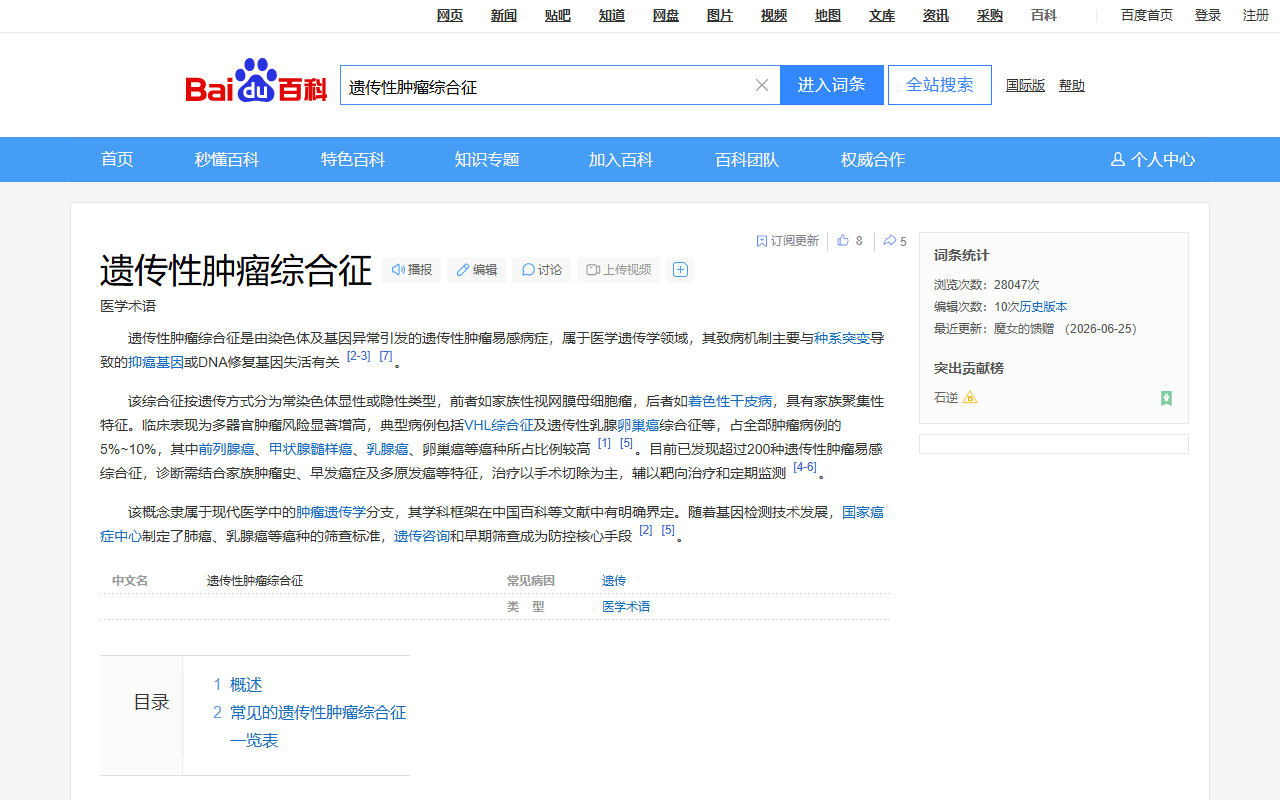Open the 帮助 help link
The image size is (1280, 800).
tap(1072, 86)
